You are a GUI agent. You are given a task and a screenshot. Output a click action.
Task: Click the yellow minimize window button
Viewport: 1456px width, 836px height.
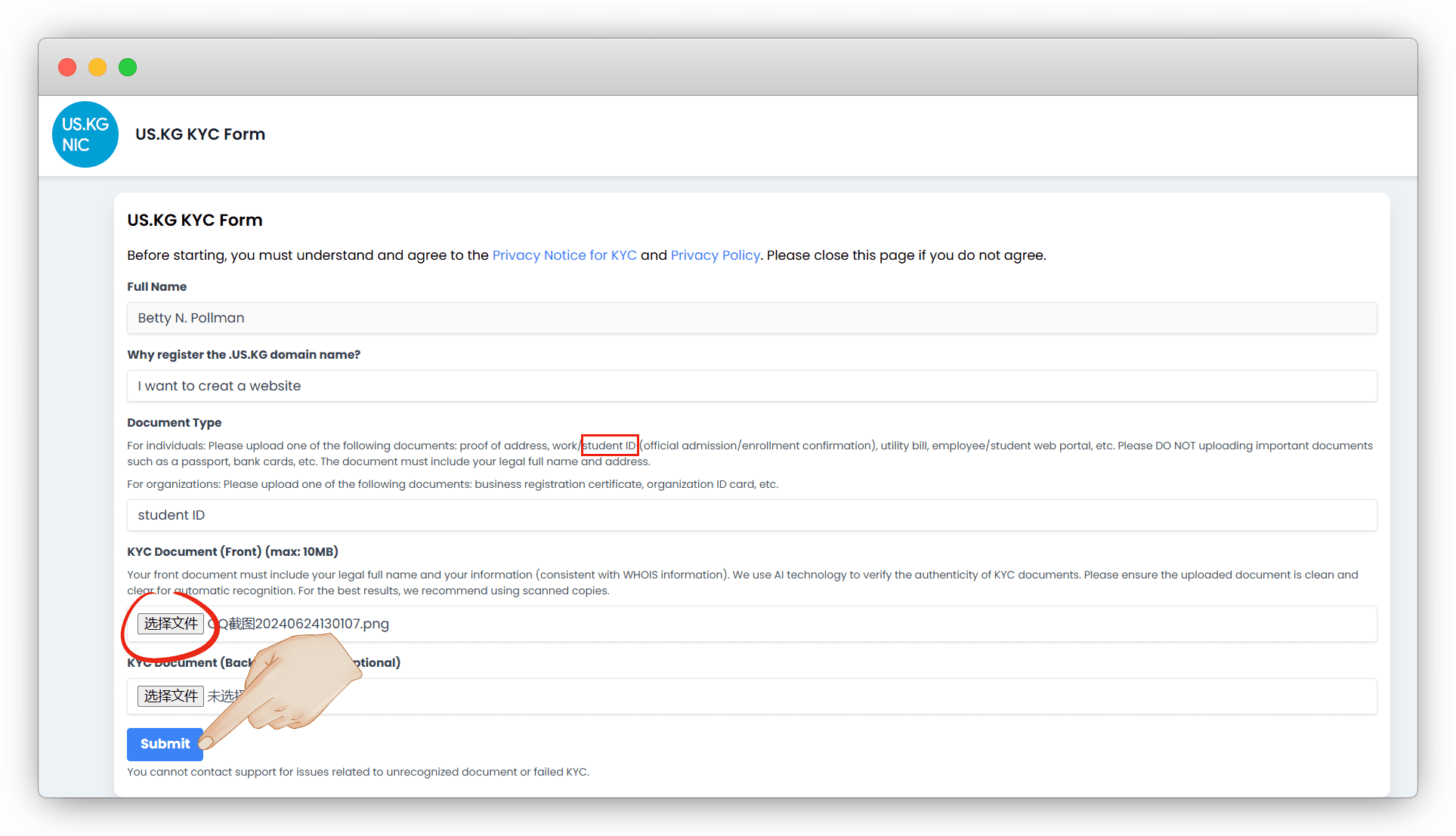(97, 67)
